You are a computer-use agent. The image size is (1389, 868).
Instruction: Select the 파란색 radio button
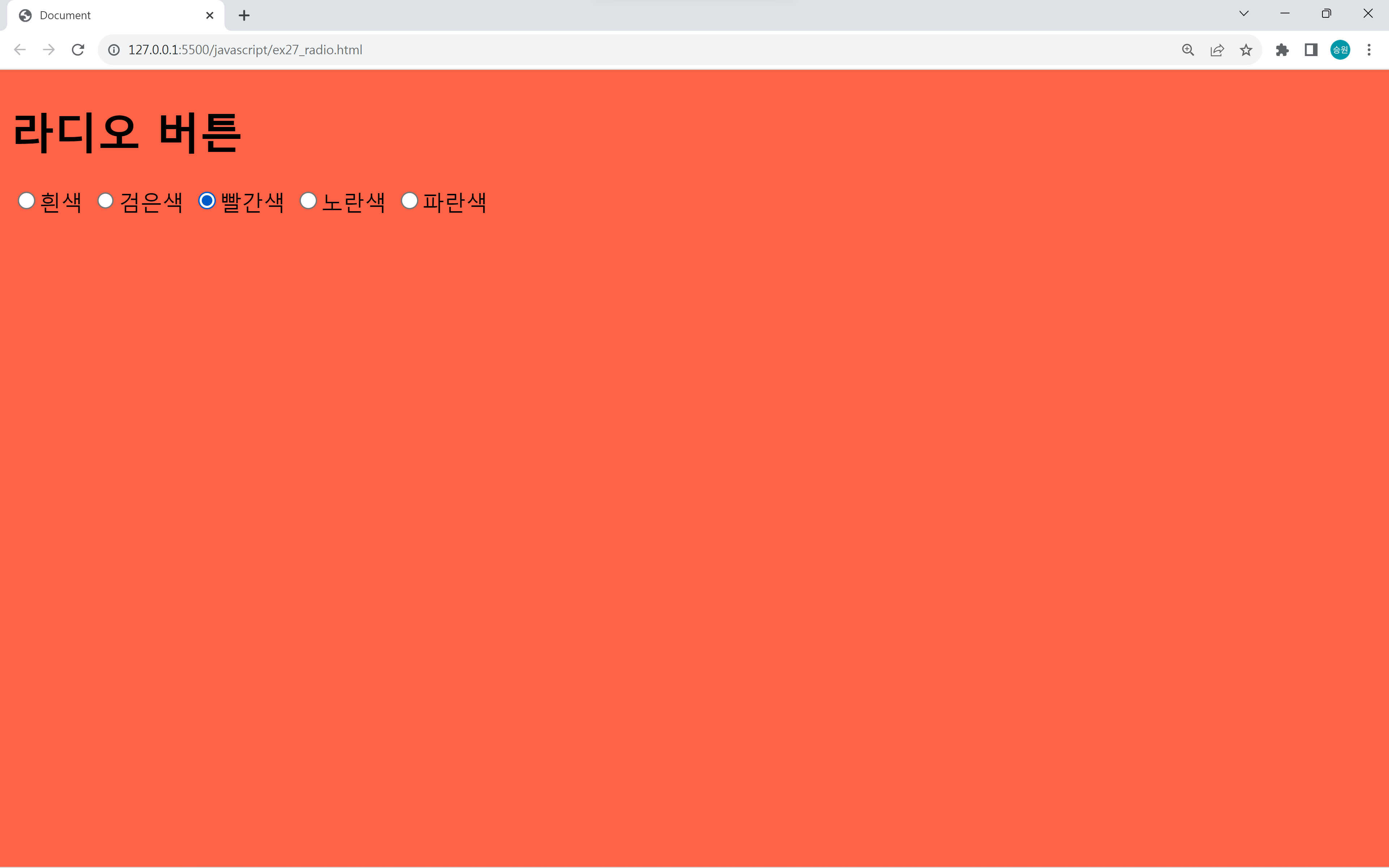(x=409, y=201)
